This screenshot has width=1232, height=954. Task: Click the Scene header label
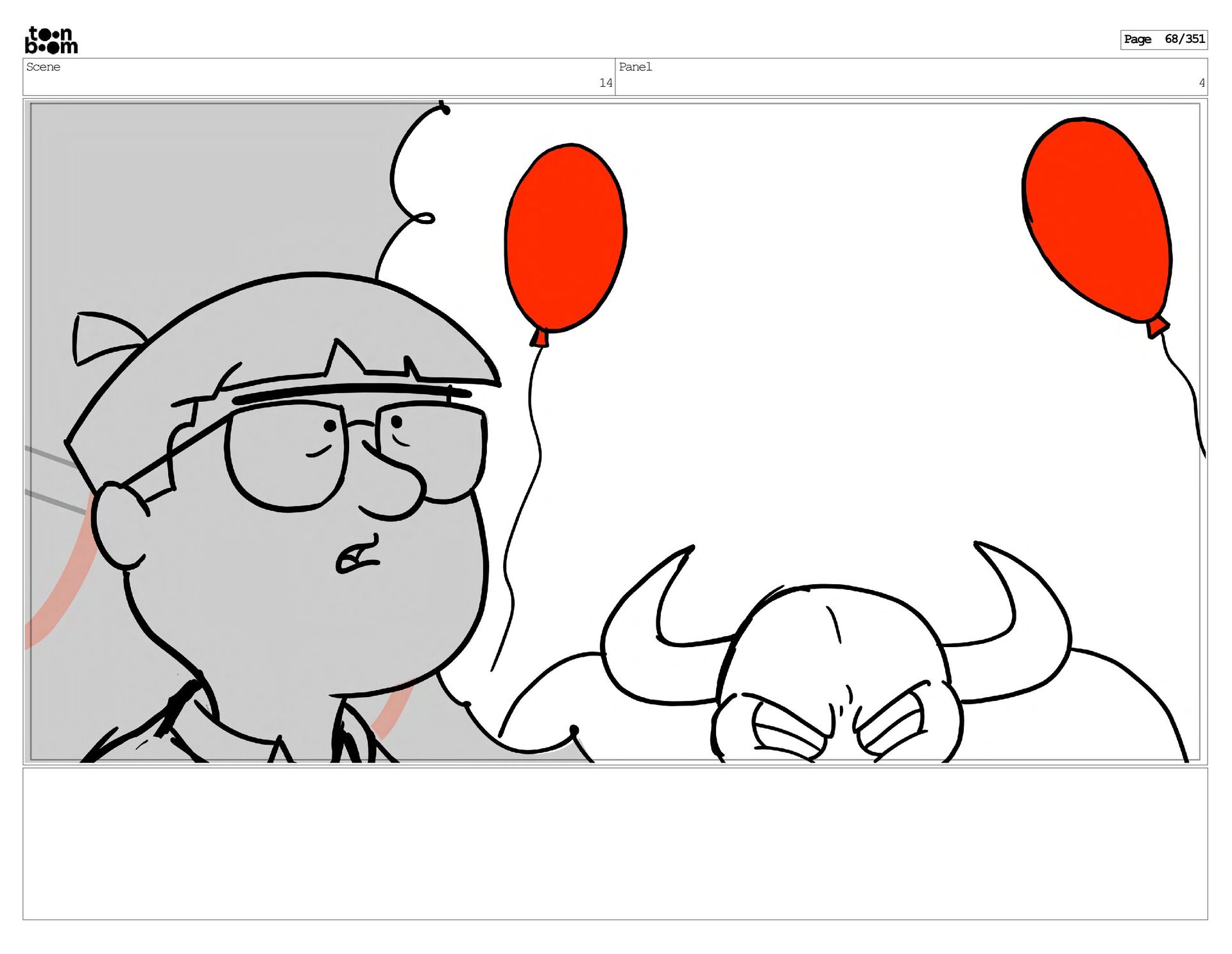click(43, 67)
